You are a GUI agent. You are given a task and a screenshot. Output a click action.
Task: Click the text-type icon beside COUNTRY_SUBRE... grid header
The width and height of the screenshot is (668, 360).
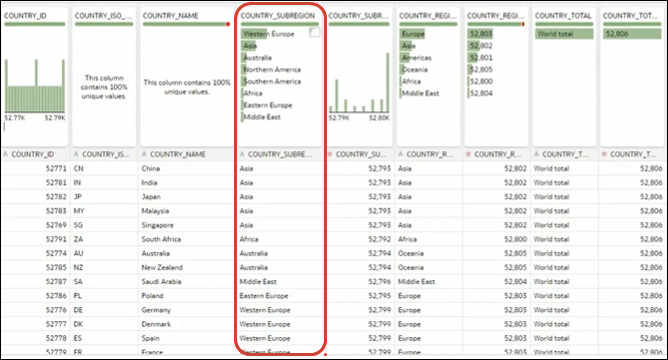click(x=242, y=154)
